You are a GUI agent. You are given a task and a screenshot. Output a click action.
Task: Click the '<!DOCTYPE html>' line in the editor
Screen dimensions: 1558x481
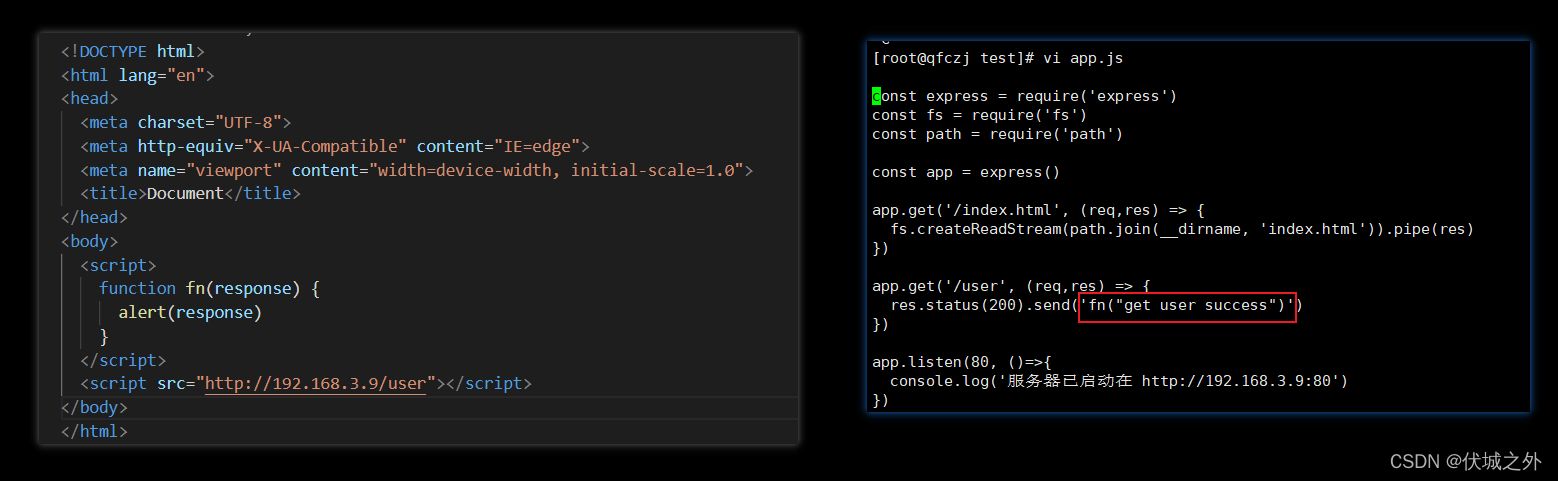click(x=133, y=51)
